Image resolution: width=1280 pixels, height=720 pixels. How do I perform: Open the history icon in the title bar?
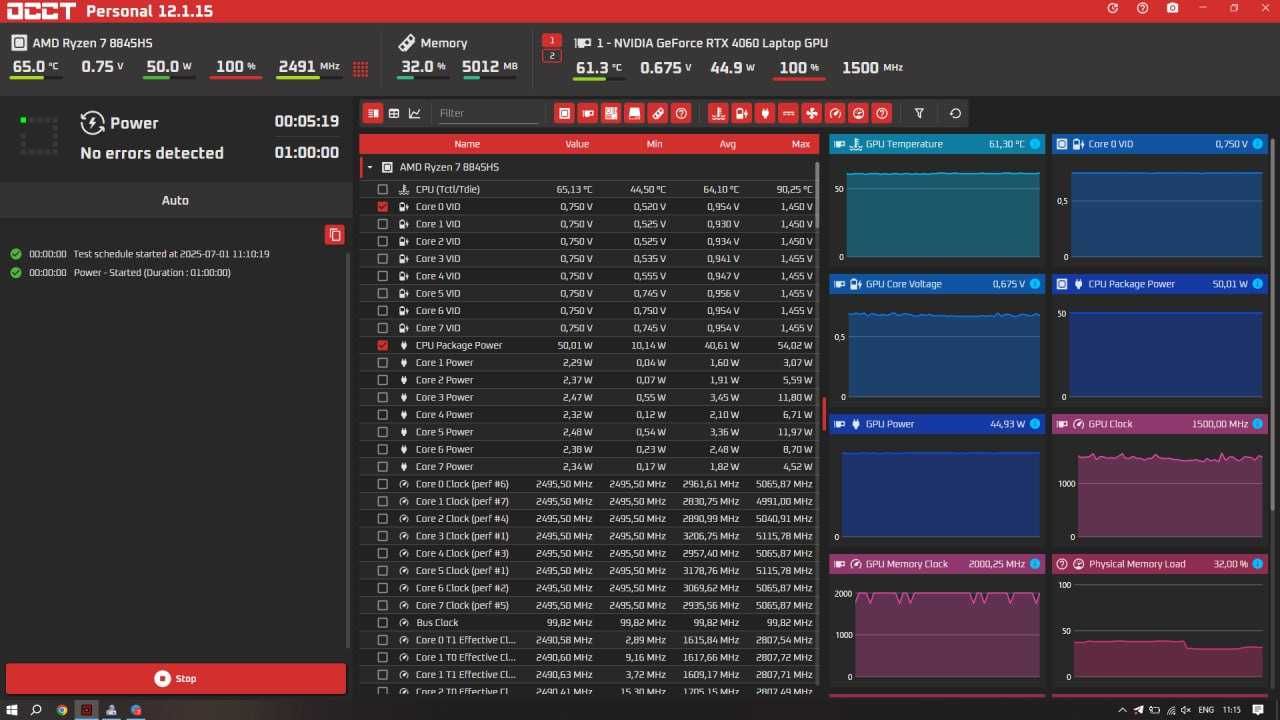tap(1113, 8)
